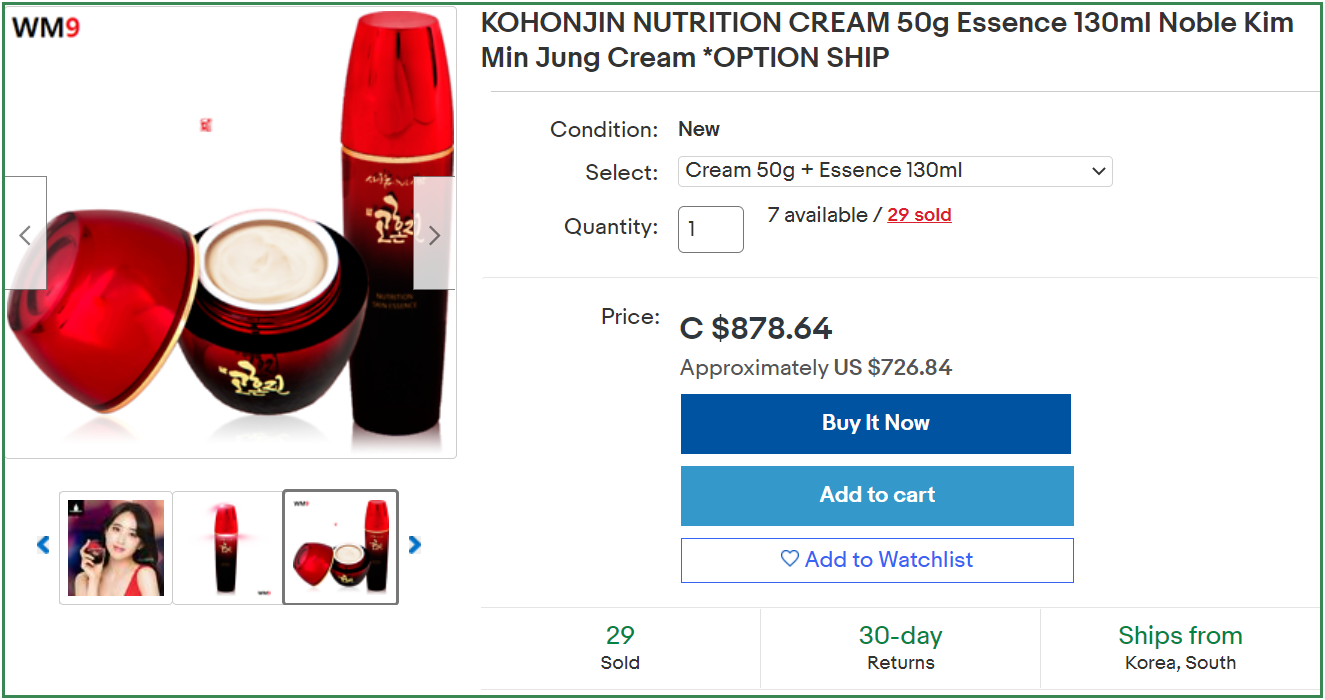The height and width of the screenshot is (700, 1325).
Task: Show the next product image arrow
Action: 434,234
